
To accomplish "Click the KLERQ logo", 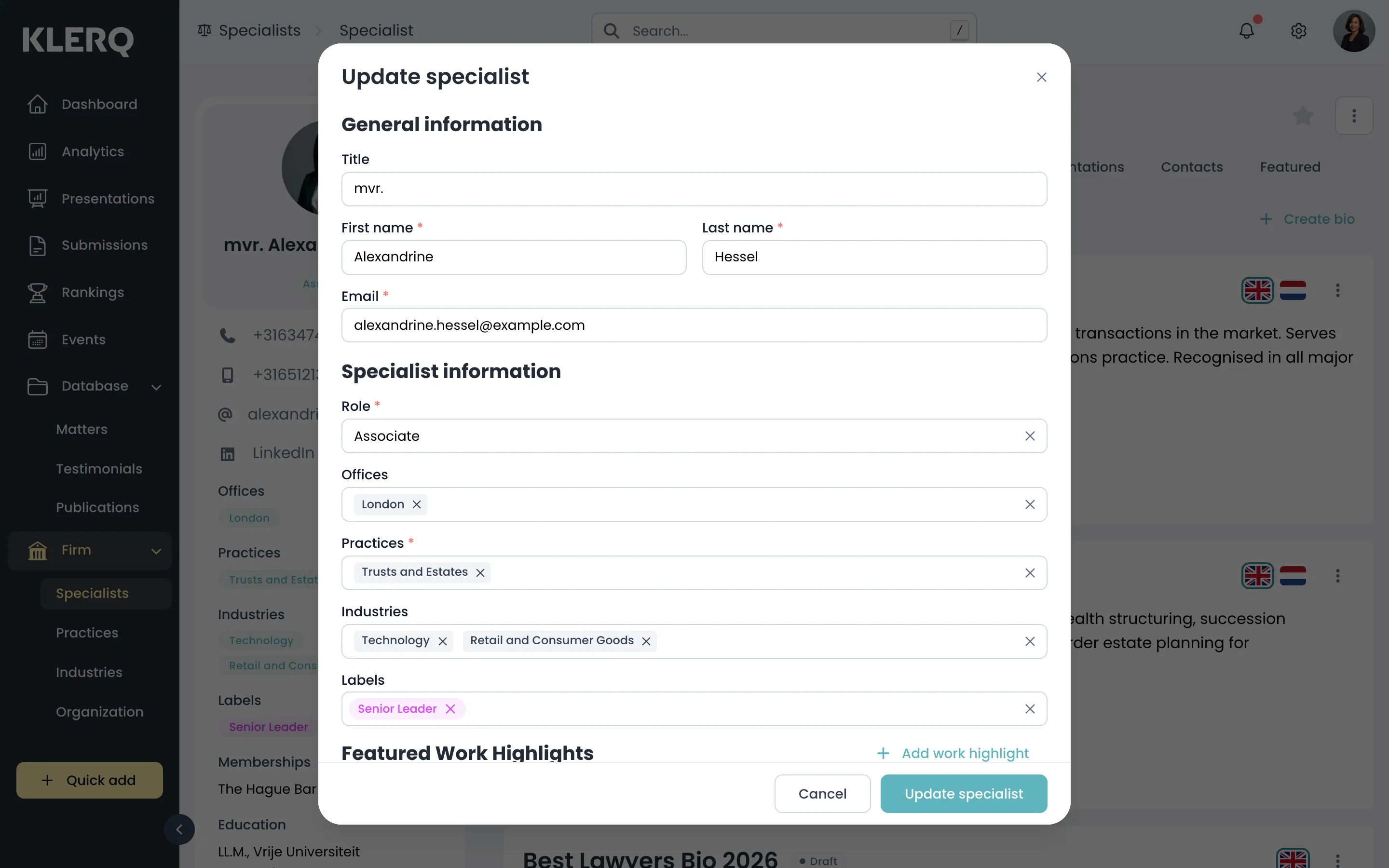I will tap(78, 41).
